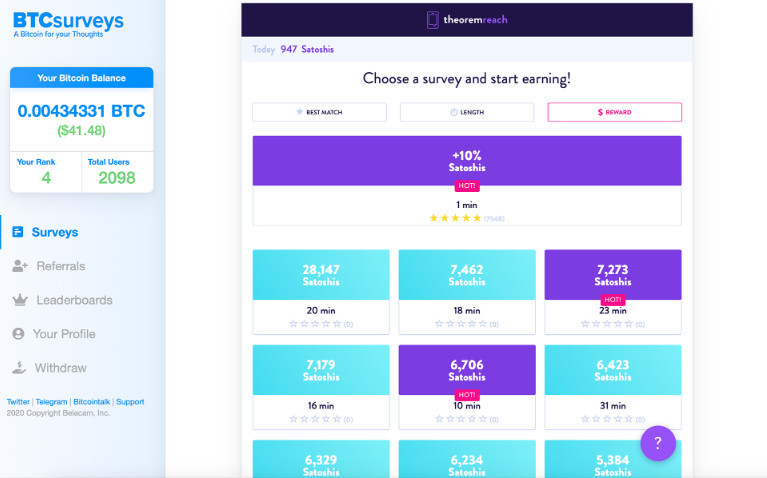
Task: Open the Support link
Action: pos(130,402)
